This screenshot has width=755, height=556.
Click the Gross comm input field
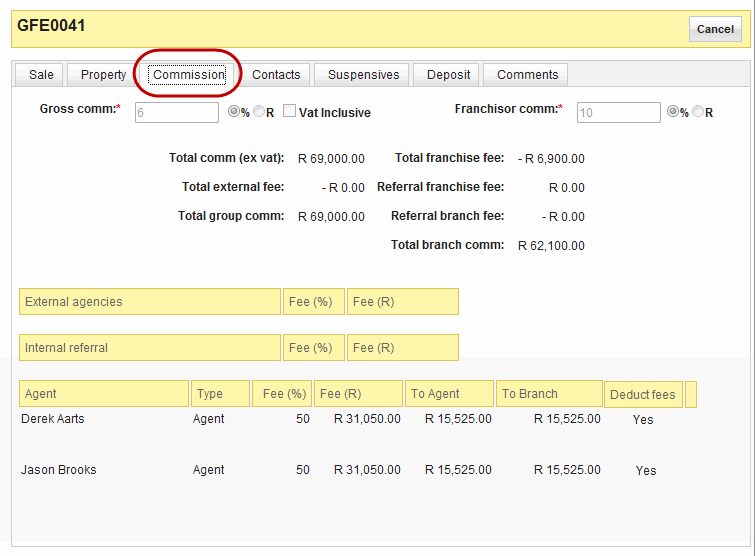click(x=176, y=112)
